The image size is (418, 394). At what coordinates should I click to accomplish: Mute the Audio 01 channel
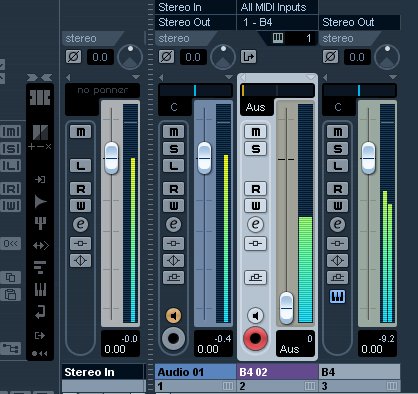173,132
